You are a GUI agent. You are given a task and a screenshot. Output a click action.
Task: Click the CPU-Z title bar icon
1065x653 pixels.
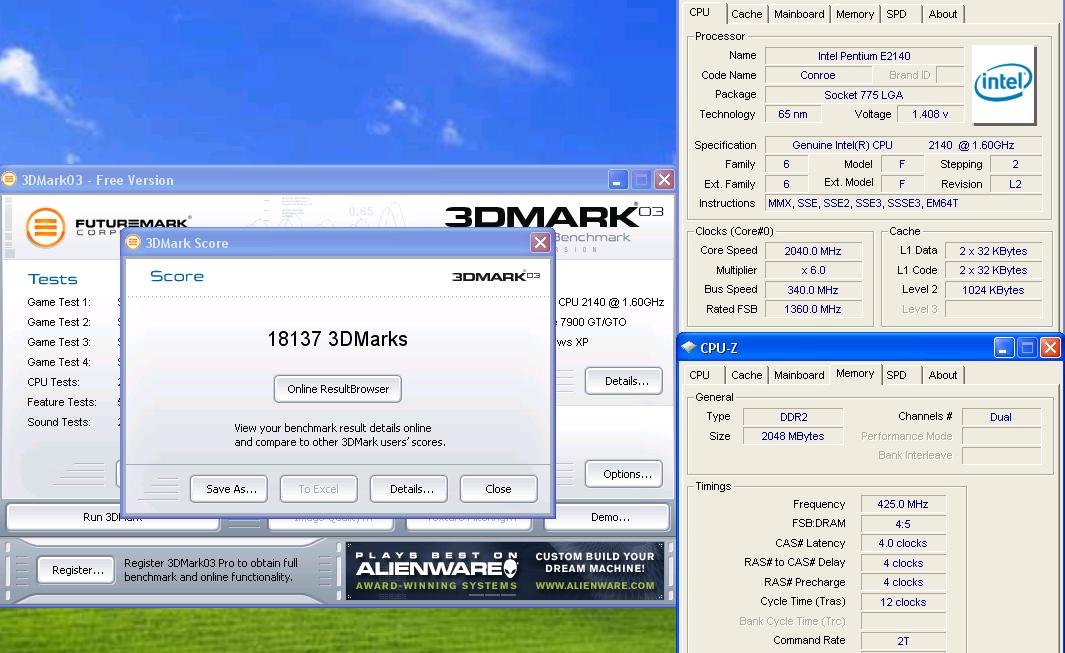[689, 347]
